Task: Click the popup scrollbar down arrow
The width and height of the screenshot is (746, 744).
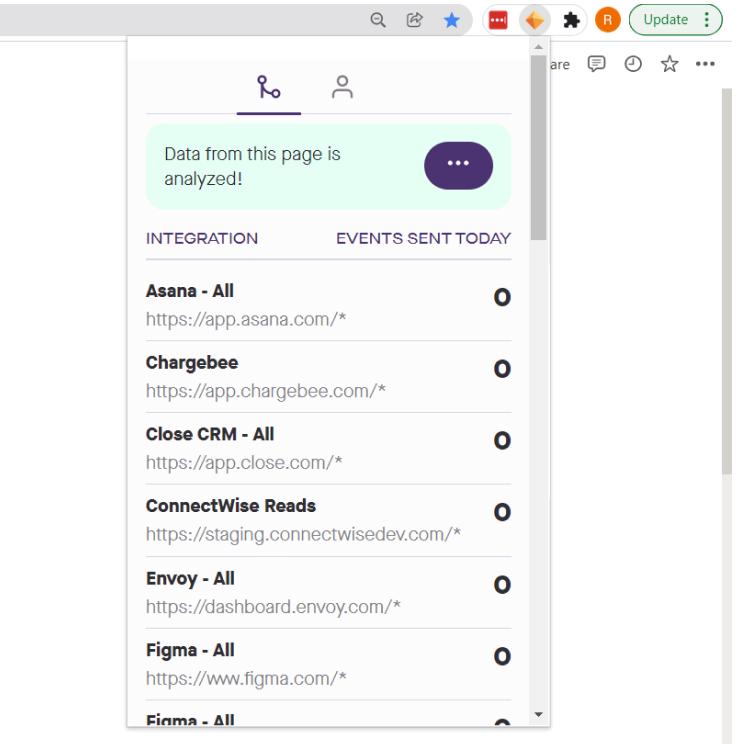Action: point(539,715)
